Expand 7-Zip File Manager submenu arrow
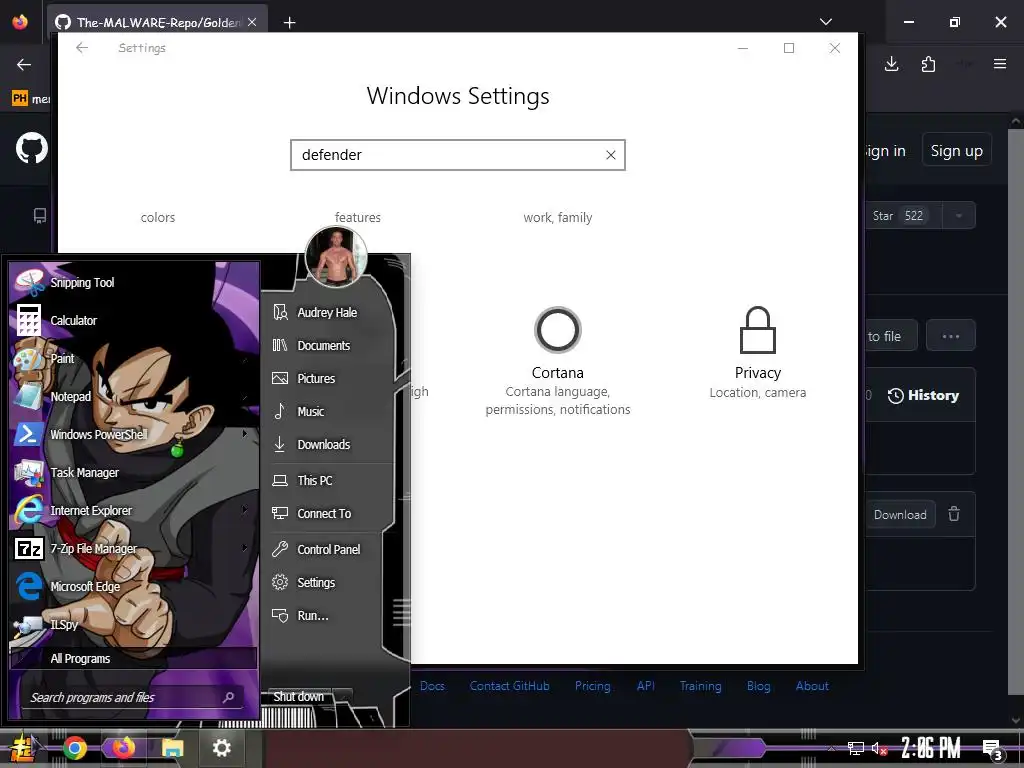 pos(245,548)
